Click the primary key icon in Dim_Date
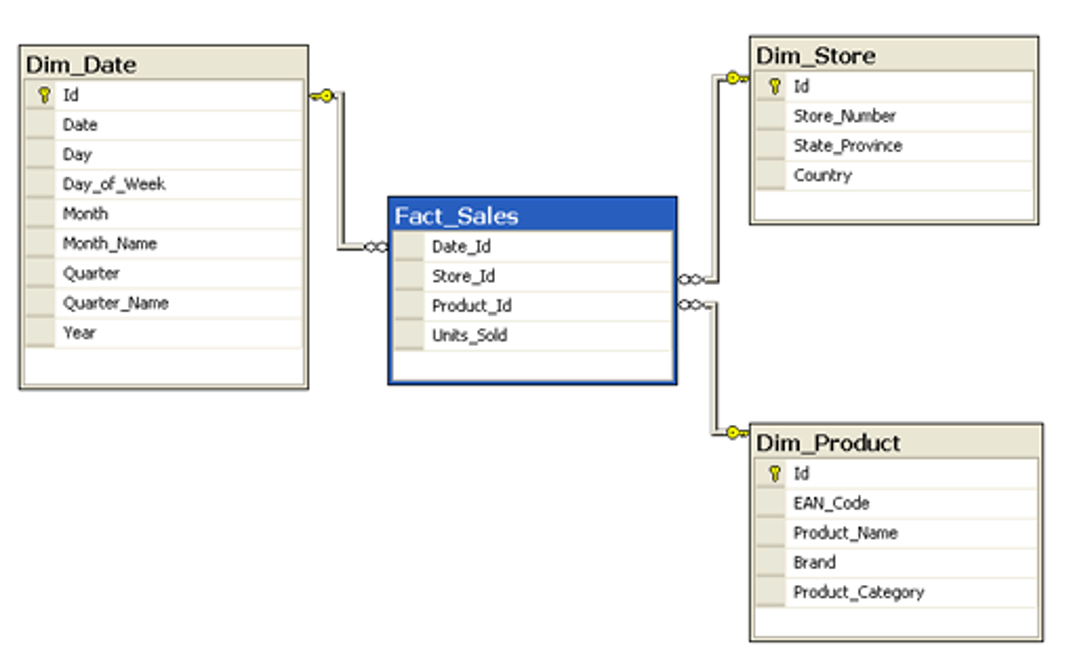 [x=44, y=95]
